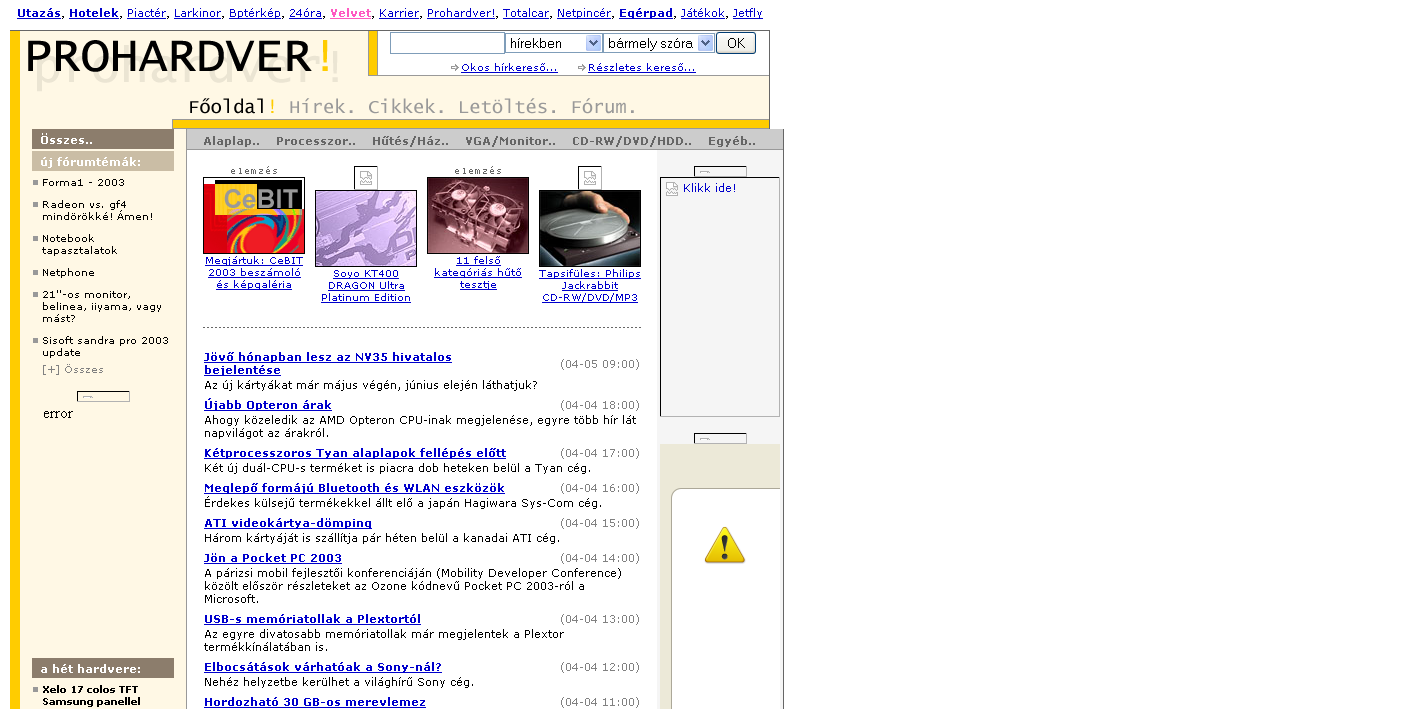Click the Klikk ide! link
1423x709 pixels.
710,188
